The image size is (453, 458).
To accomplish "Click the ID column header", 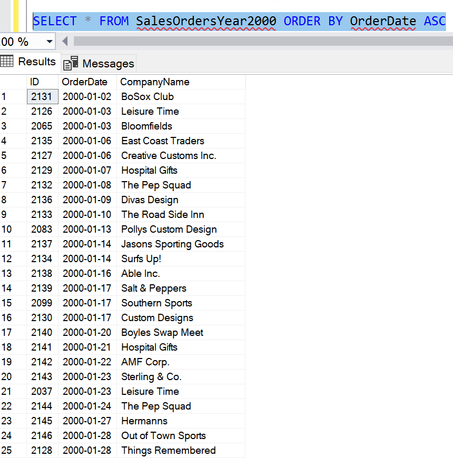I will [42, 82].
